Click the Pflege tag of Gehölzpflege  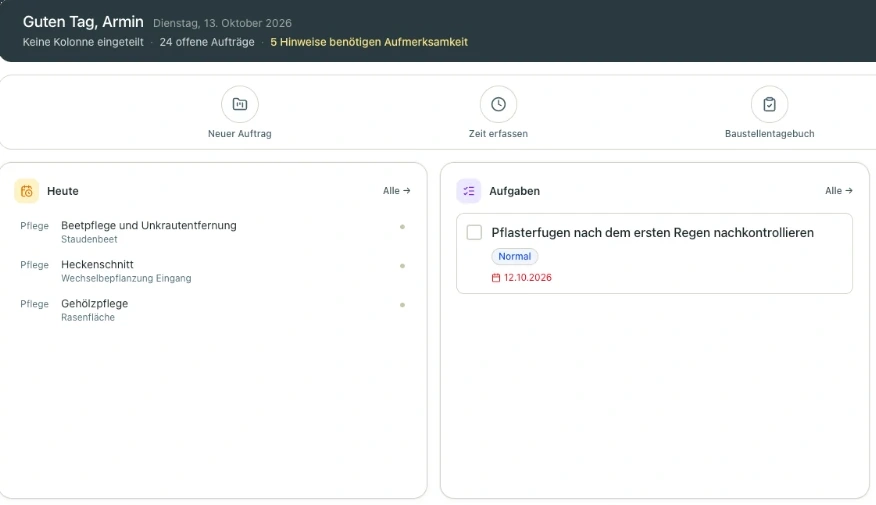(35, 304)
